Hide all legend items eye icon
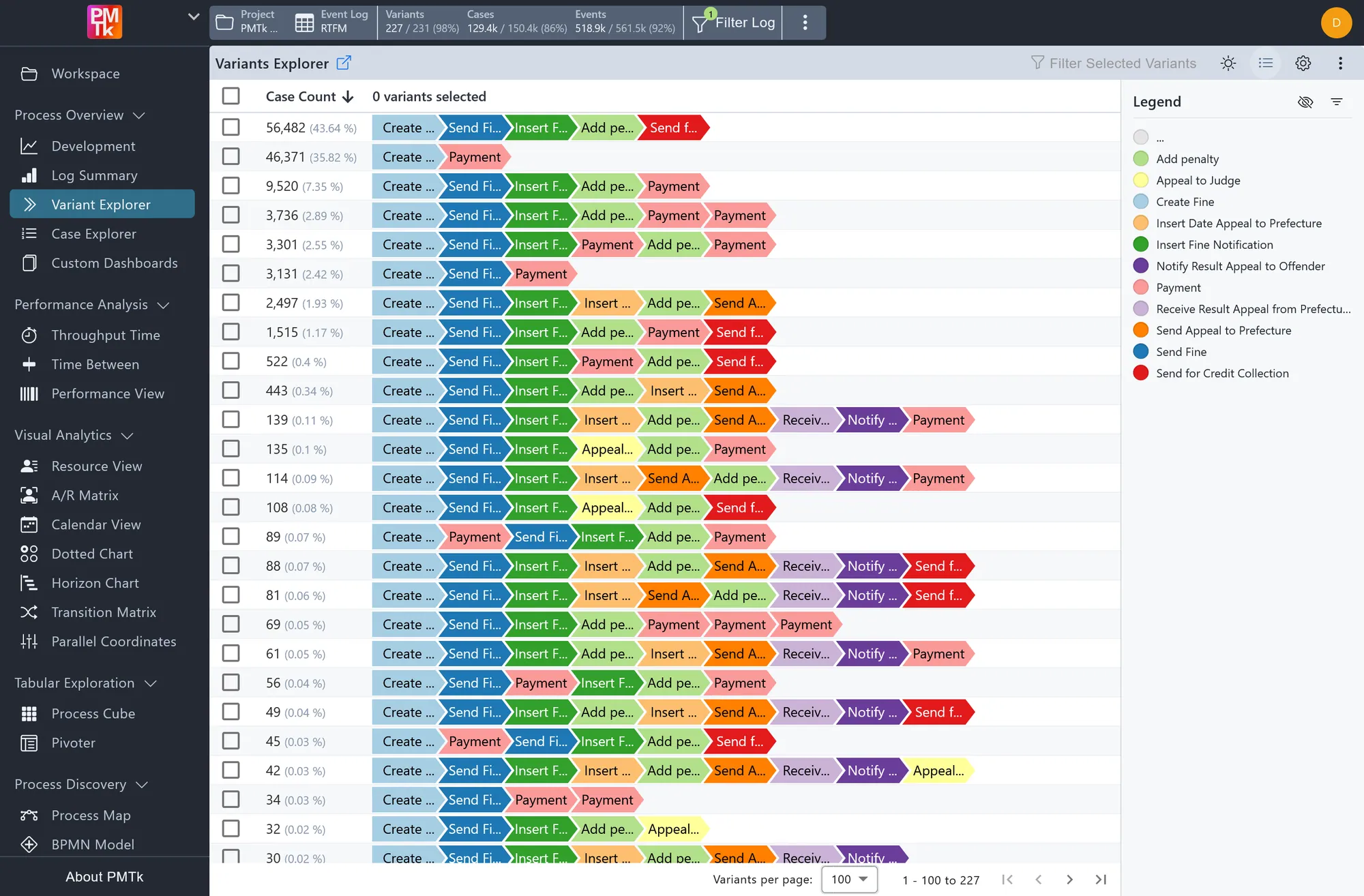The height and width of the screenshot is (896, 1364). 1305,102
